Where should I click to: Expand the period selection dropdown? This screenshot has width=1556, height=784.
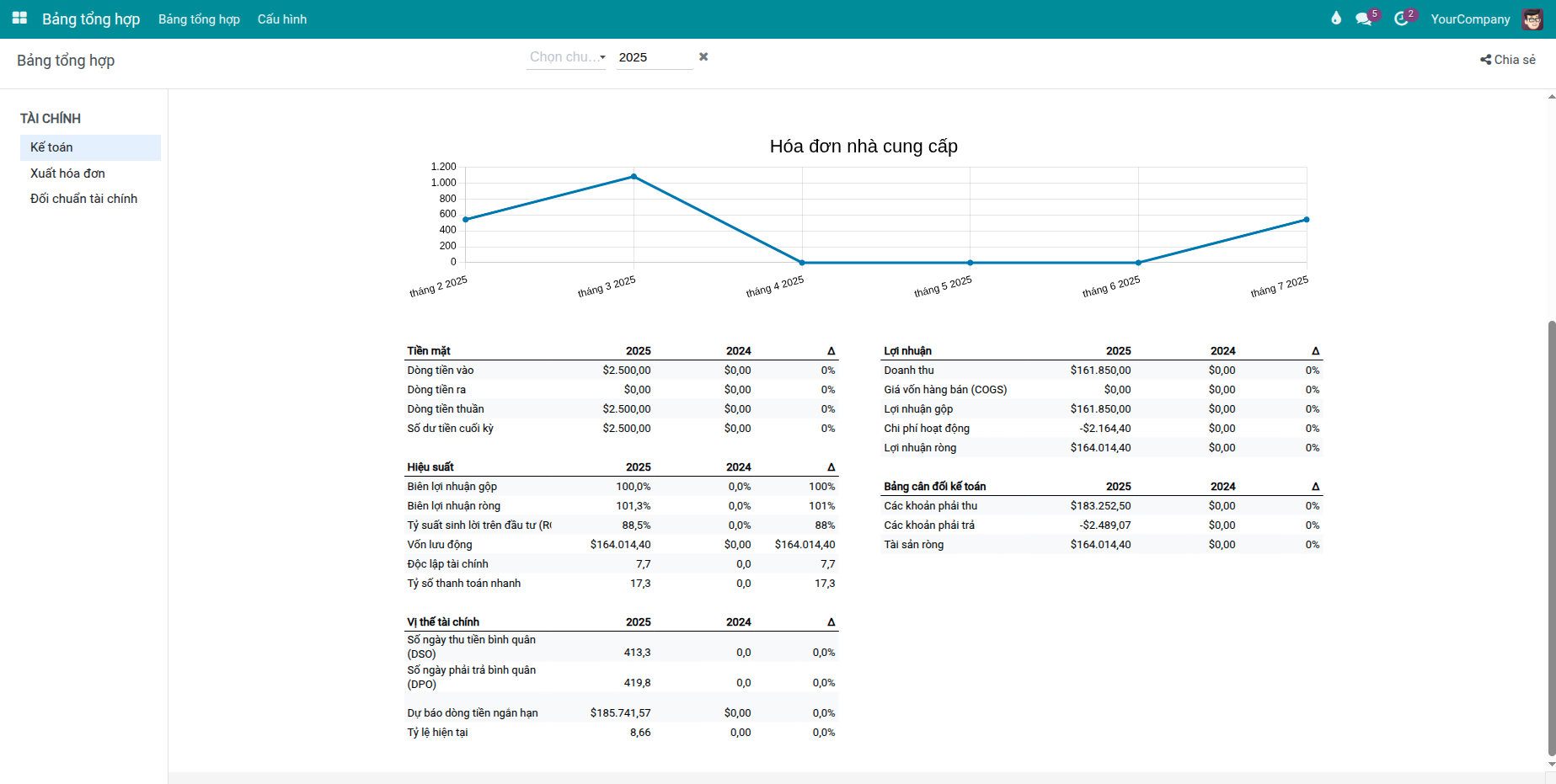coord(566,57)
